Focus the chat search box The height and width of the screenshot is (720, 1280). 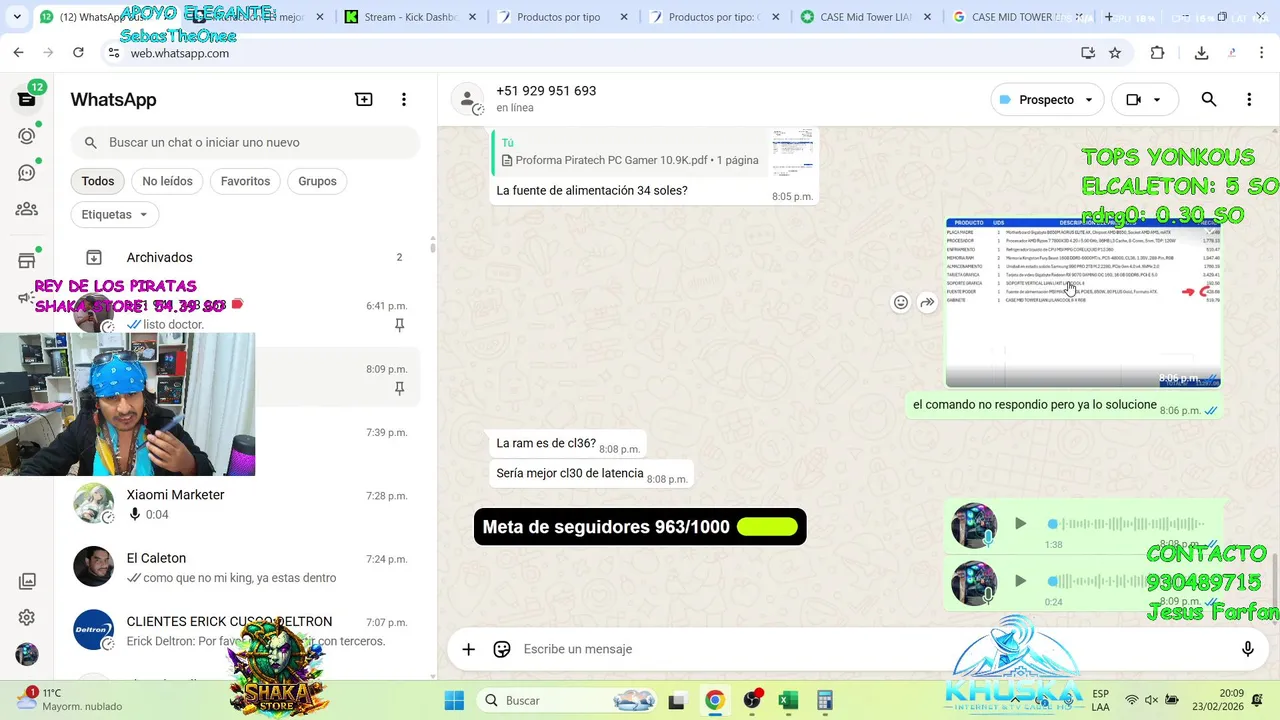245,143
